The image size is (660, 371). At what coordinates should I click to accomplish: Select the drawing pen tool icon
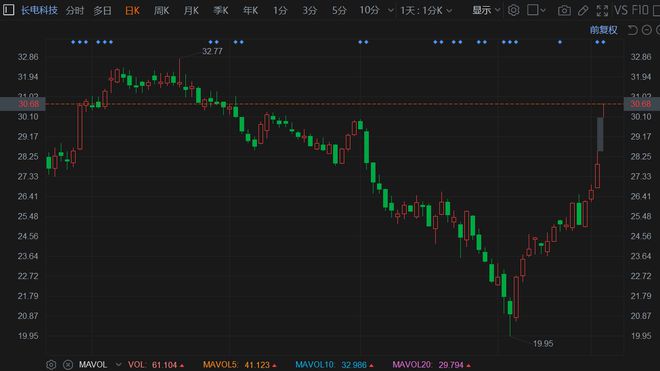coord(583,11)
